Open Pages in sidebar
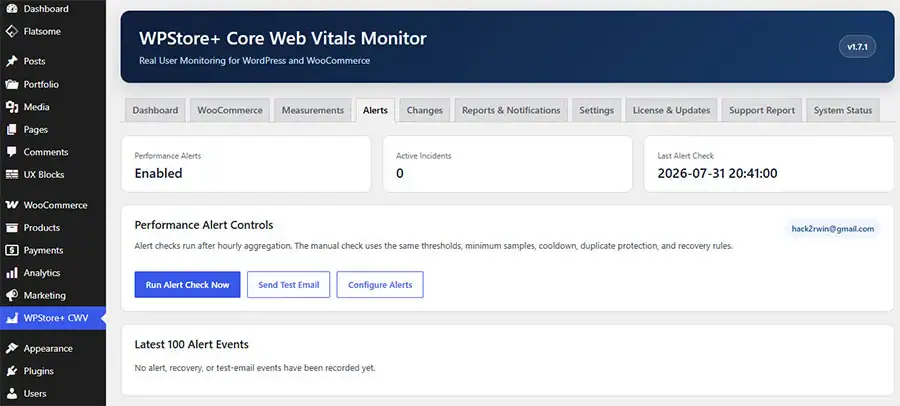 [53, 129]
